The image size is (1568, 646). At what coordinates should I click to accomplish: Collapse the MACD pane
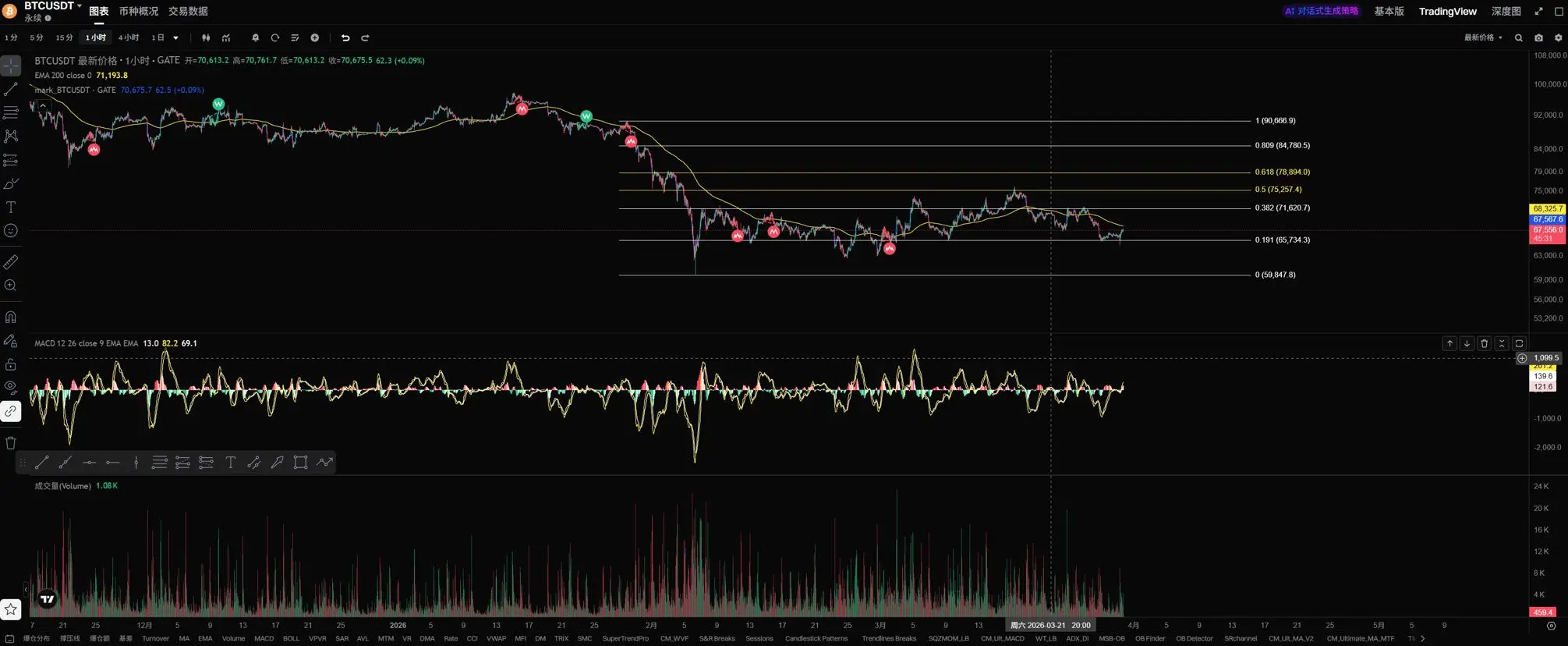(1502, 343)
